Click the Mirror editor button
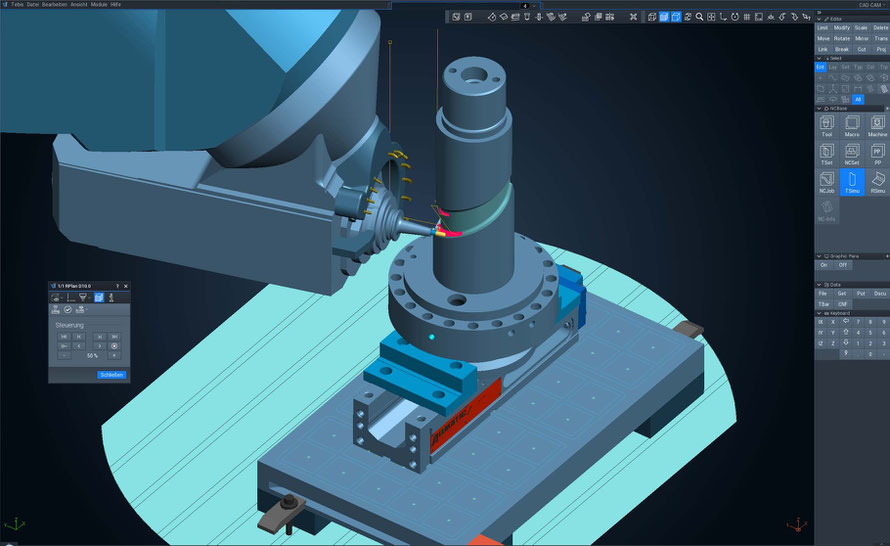 pos(862,38)
